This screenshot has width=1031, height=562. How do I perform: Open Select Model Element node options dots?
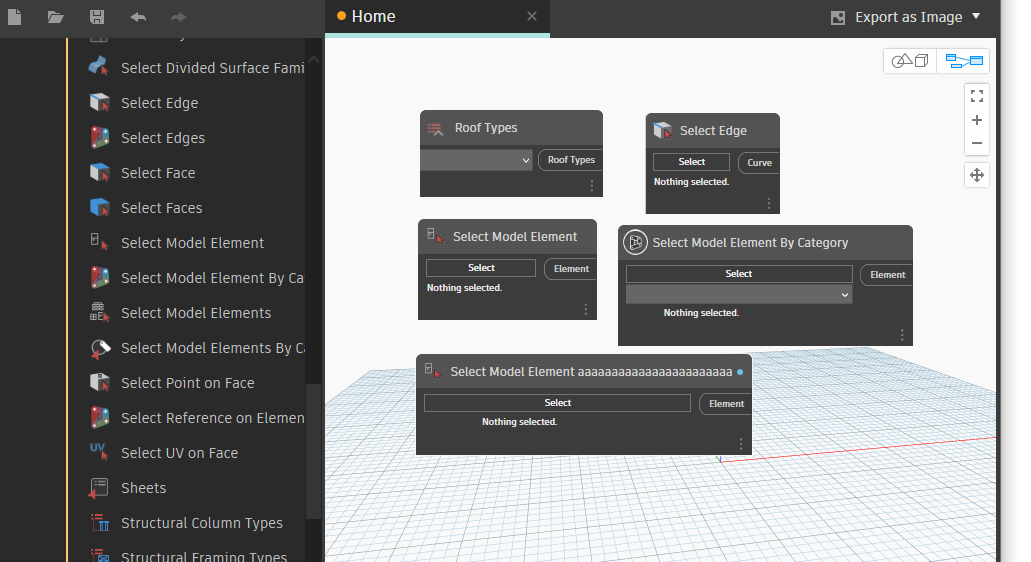[x=586, y=310]
